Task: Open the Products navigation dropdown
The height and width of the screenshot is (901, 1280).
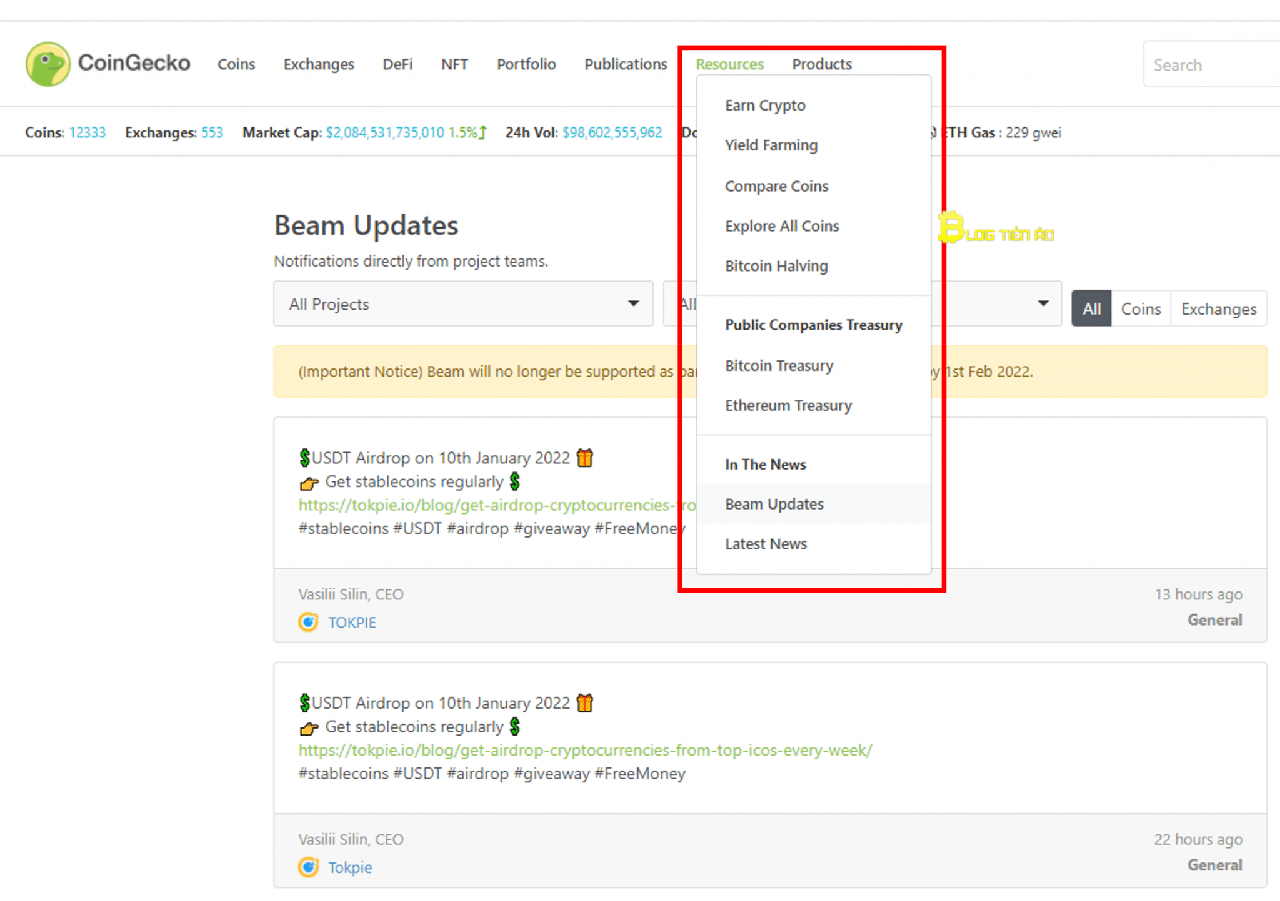Action: coord(821,64)
